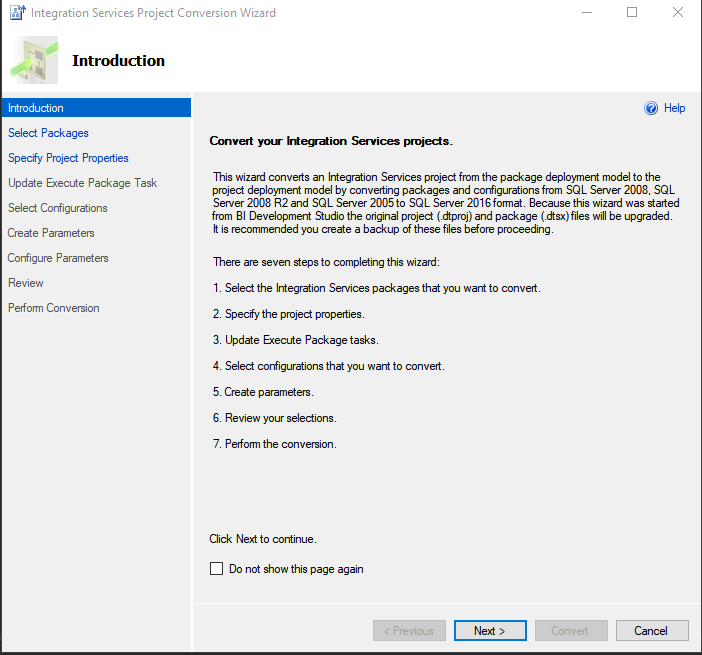
Task: Choose the Select Configurations step
Action: tap(58, 208)
